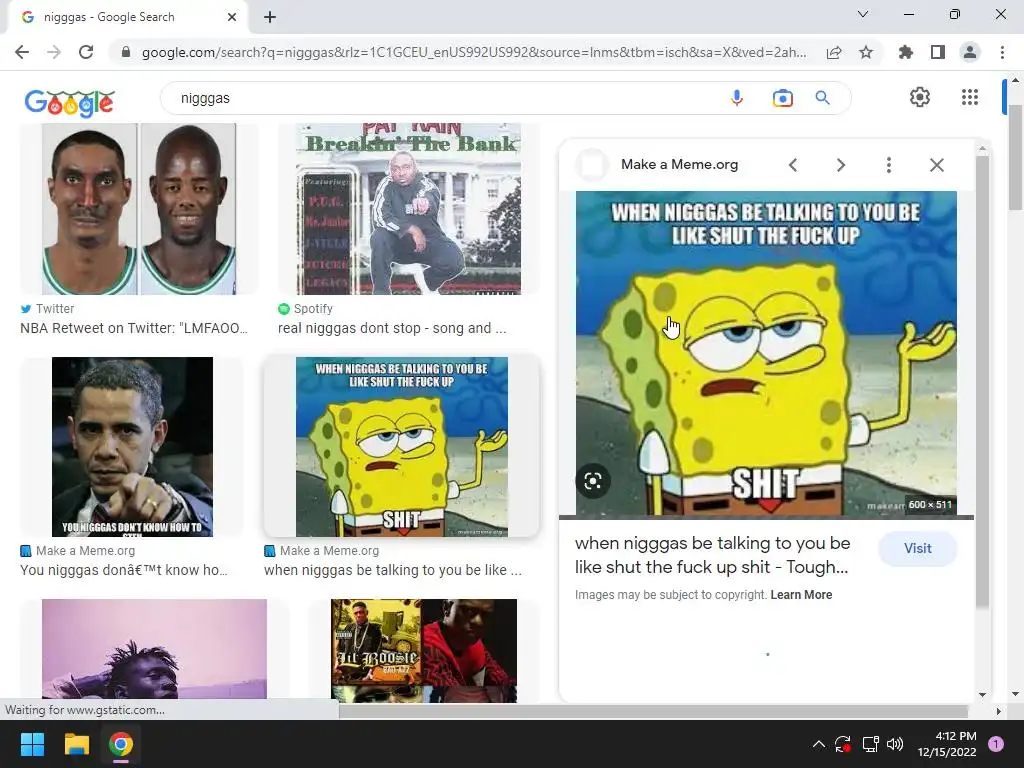Open Google quick settings gear

tap(920, 97)
